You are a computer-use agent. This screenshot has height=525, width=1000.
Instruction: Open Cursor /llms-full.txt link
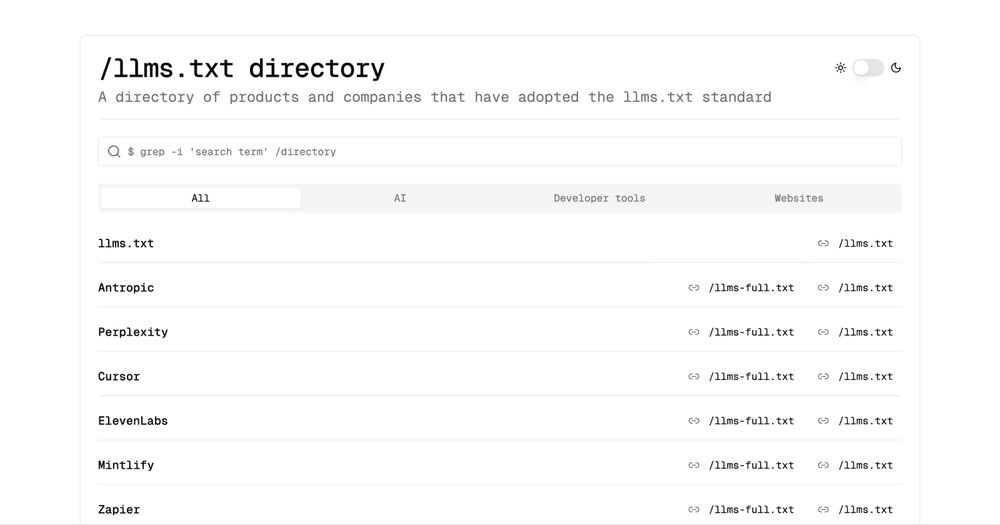point(751,376)
